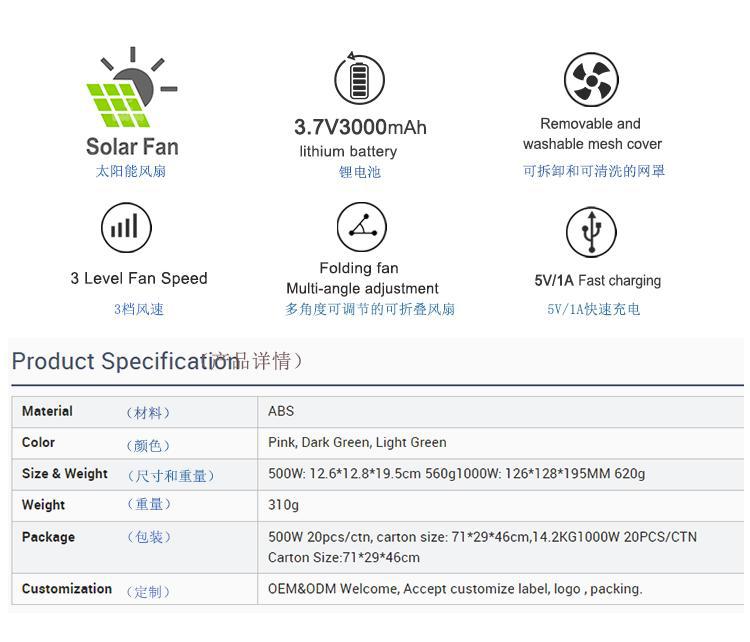Click the Product Specification heading
This screenshot has width=750, height=642.
(125, 362)
